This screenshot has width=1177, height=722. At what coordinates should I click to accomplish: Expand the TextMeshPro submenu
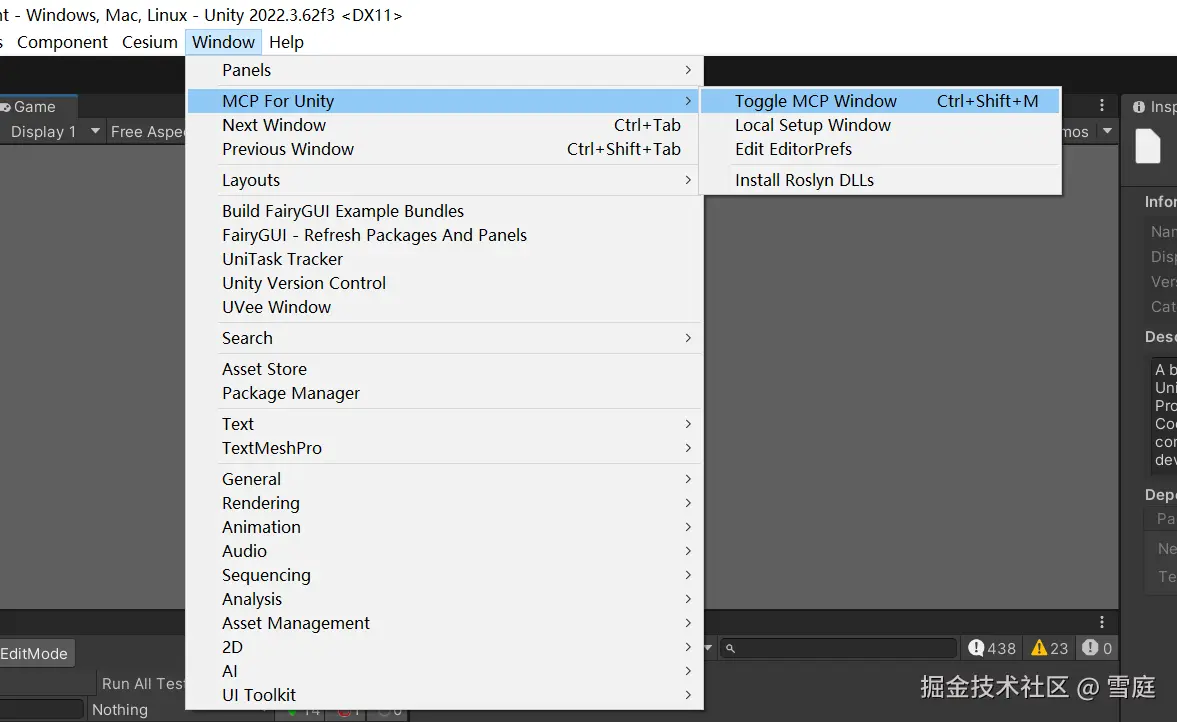click(444, 448)
